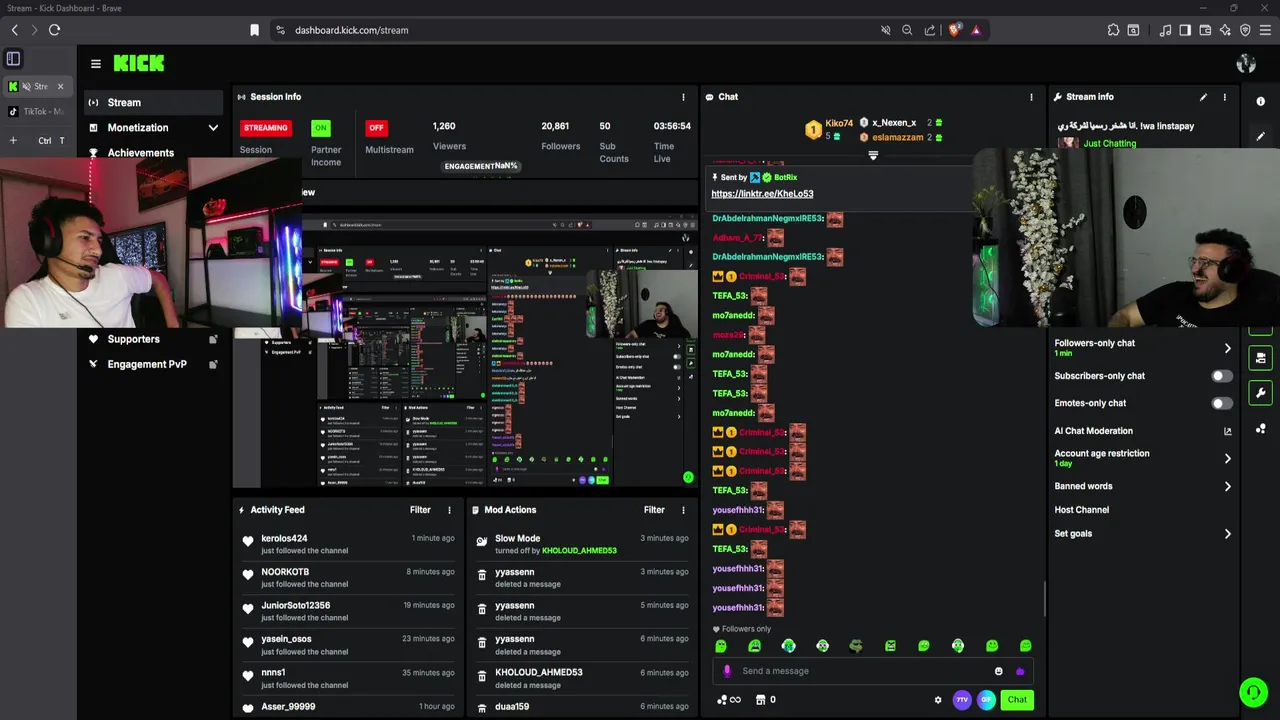Click the green Chat send button
1280x720 pixels.
pos(1017,700)
